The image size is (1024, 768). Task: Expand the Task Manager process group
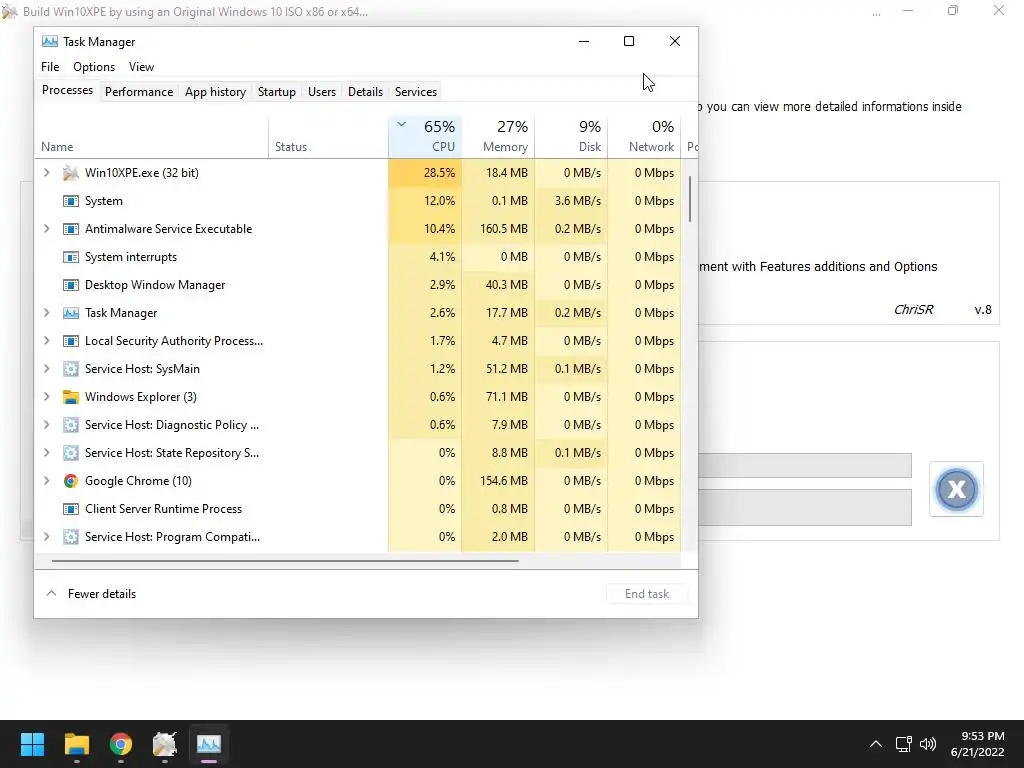tap(46, 313)
